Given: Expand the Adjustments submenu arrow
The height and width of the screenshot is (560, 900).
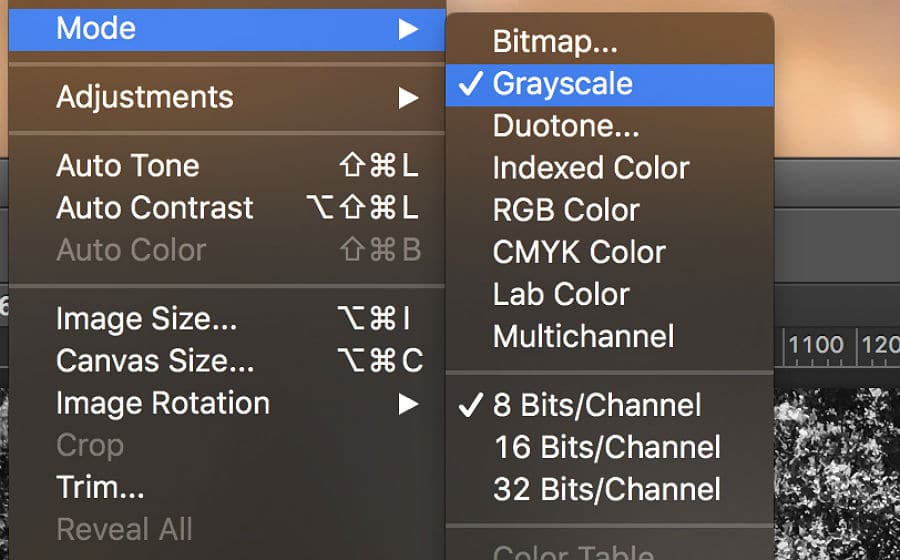Looking at the screenshot, I should pos(407,98).
